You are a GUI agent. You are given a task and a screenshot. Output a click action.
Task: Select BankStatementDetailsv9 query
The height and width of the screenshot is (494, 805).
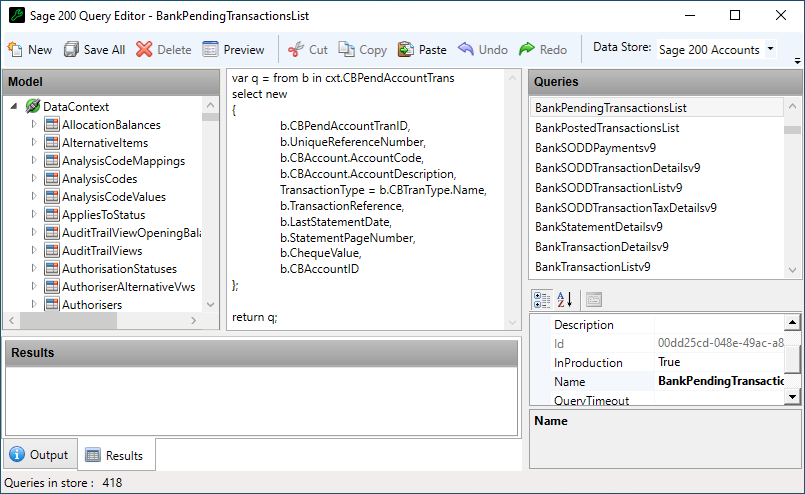(598, 227)
